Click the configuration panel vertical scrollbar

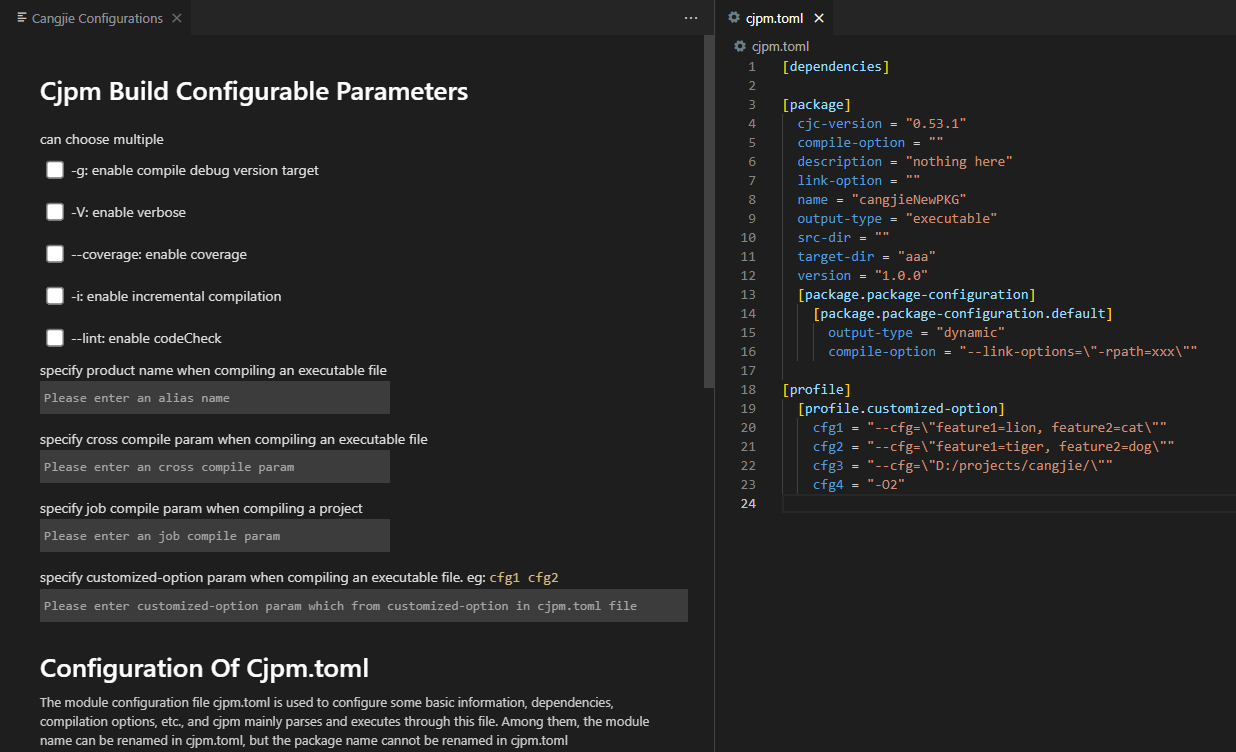pos(709,210)
